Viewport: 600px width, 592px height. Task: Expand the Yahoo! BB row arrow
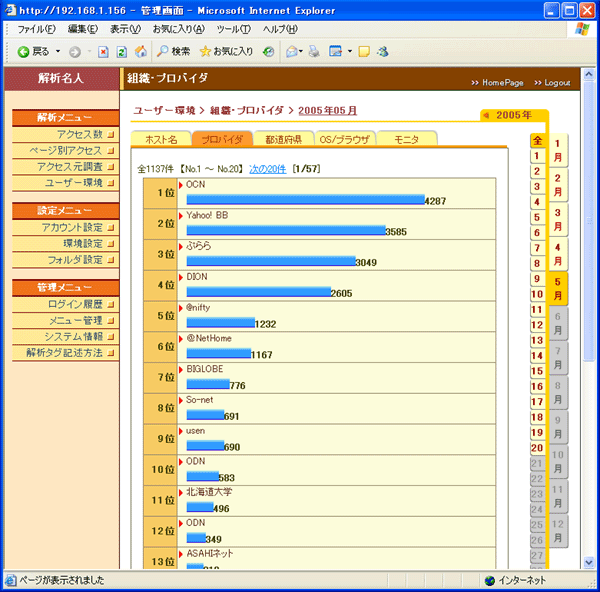(x=181, y=216)
